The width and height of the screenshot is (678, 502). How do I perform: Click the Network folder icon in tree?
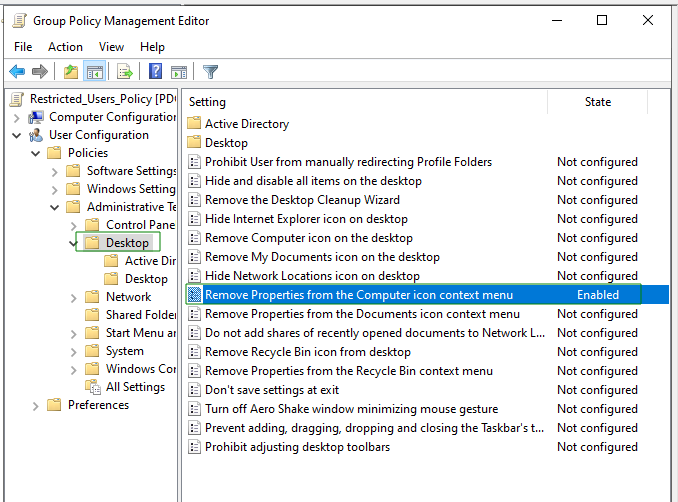[x=92, y=297]
